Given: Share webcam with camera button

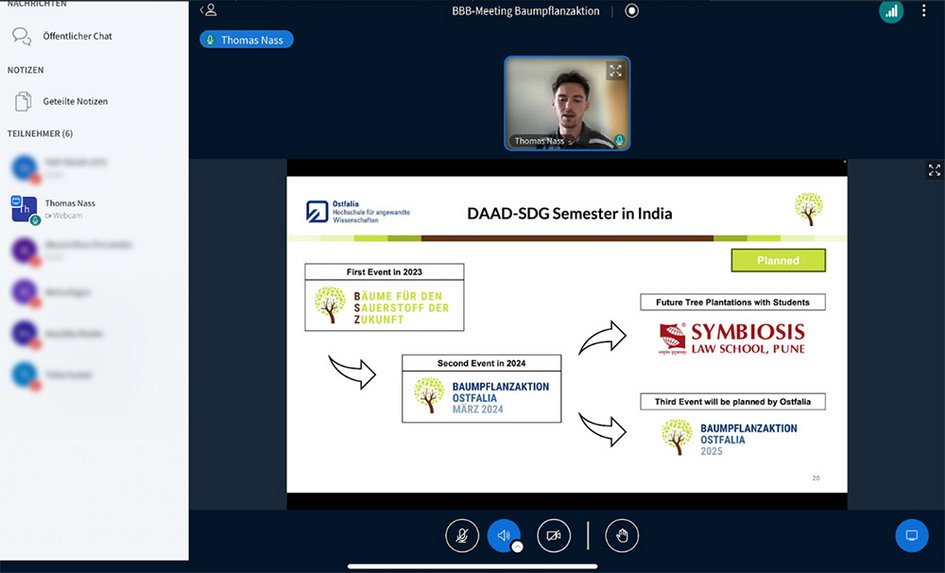Looking at the screenshot, I should coord(554,536).
